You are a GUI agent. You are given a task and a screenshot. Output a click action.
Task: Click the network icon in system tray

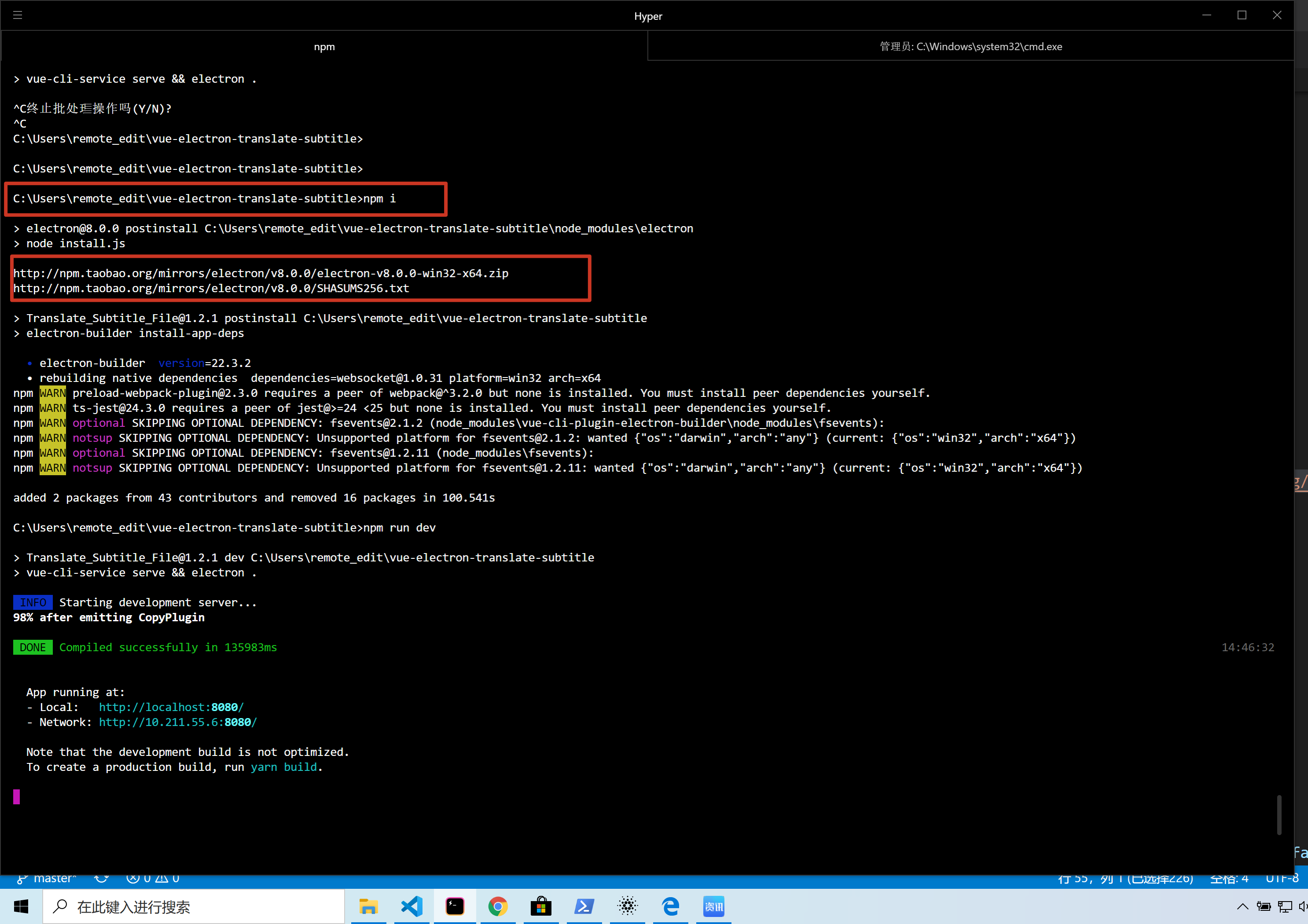click(1285, 906)
